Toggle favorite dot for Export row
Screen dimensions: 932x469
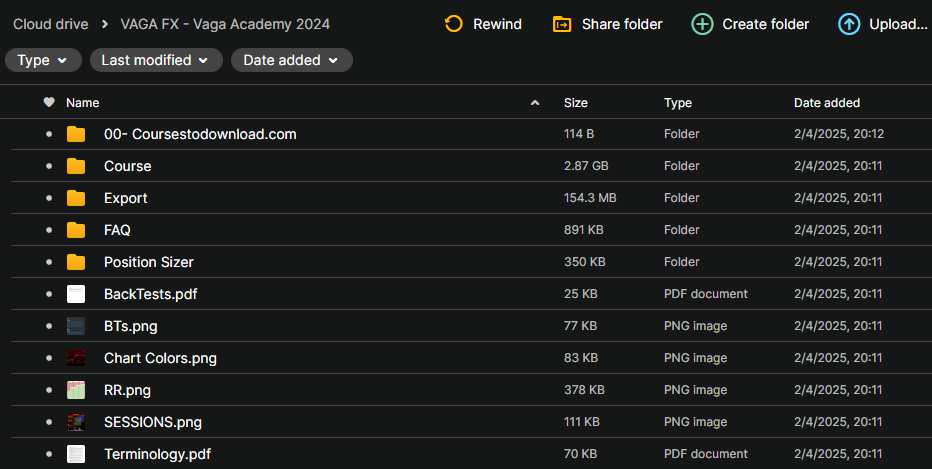pyautogui.click(x=49, y=199)
